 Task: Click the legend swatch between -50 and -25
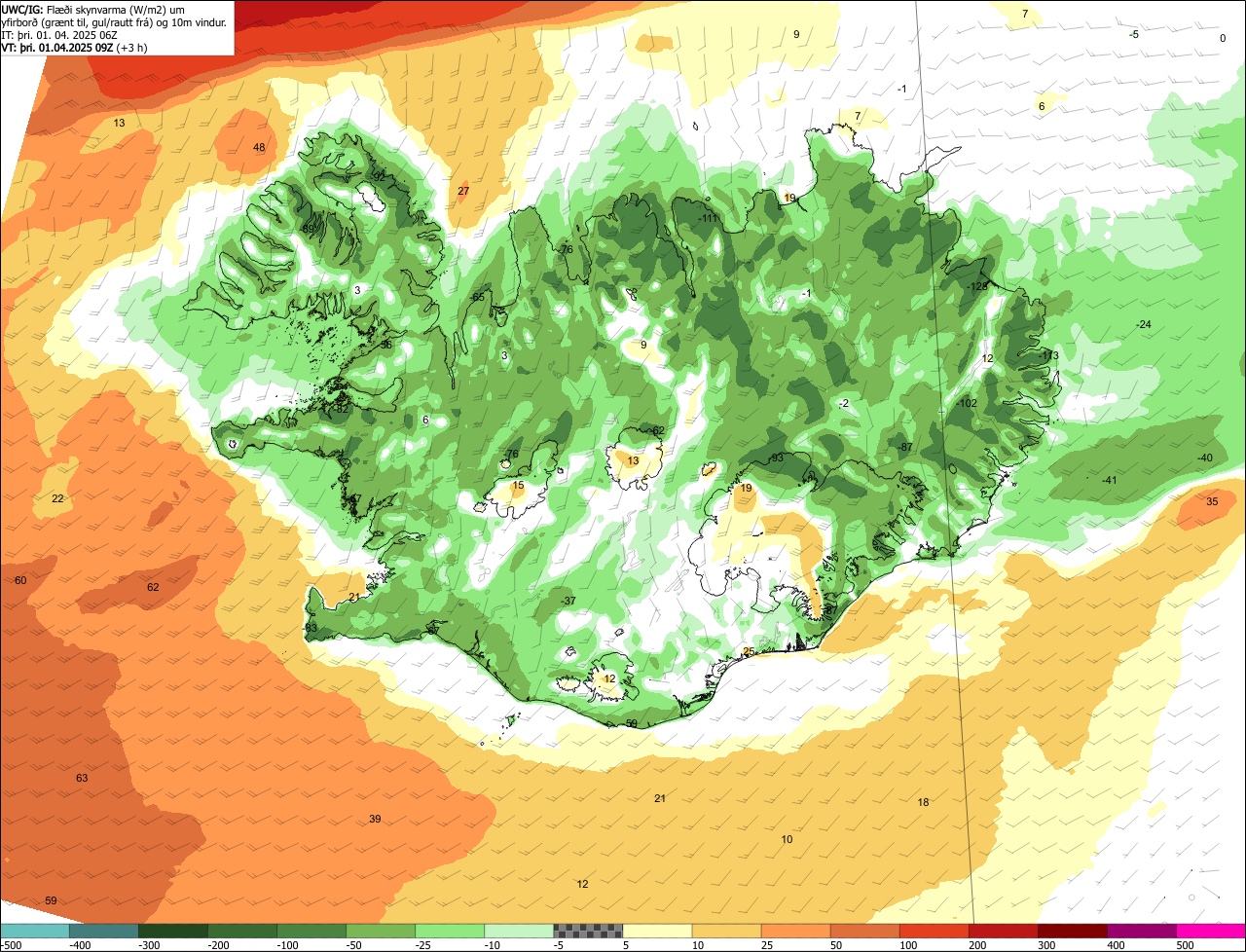(381, 931)
